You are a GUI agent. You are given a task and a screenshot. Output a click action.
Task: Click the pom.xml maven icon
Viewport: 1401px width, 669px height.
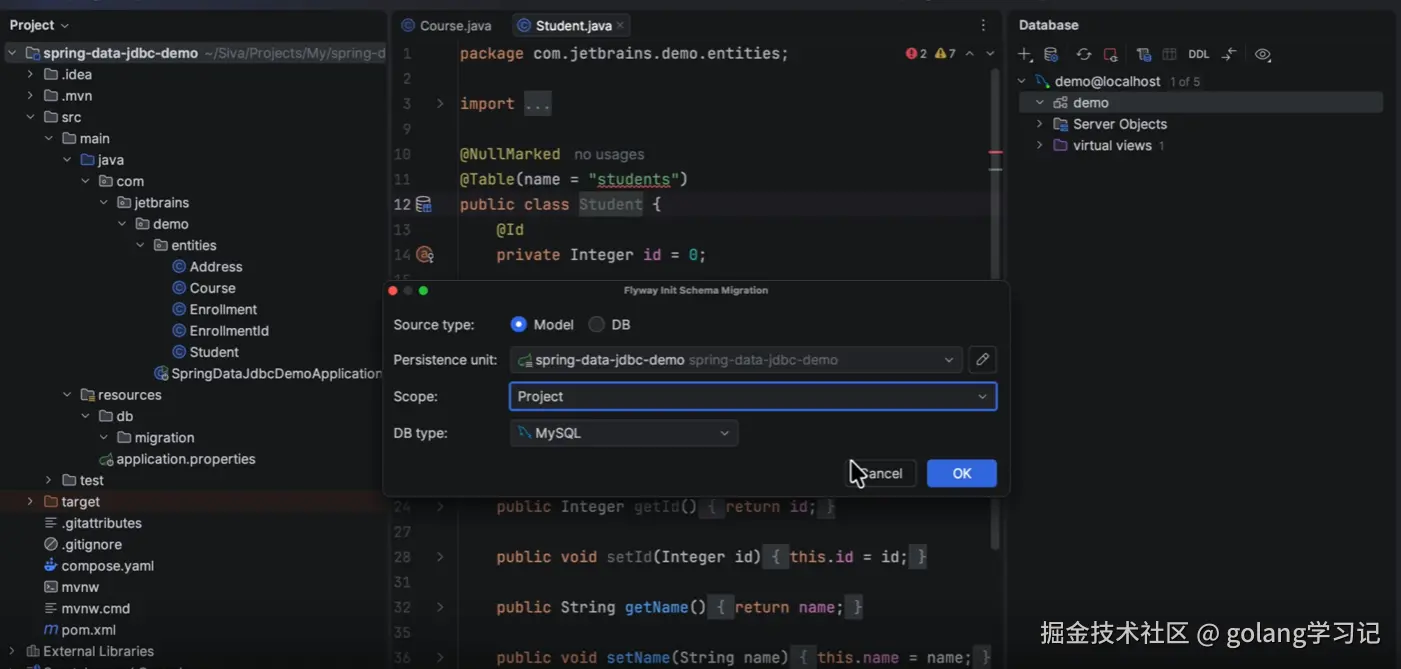click(51, 630)
